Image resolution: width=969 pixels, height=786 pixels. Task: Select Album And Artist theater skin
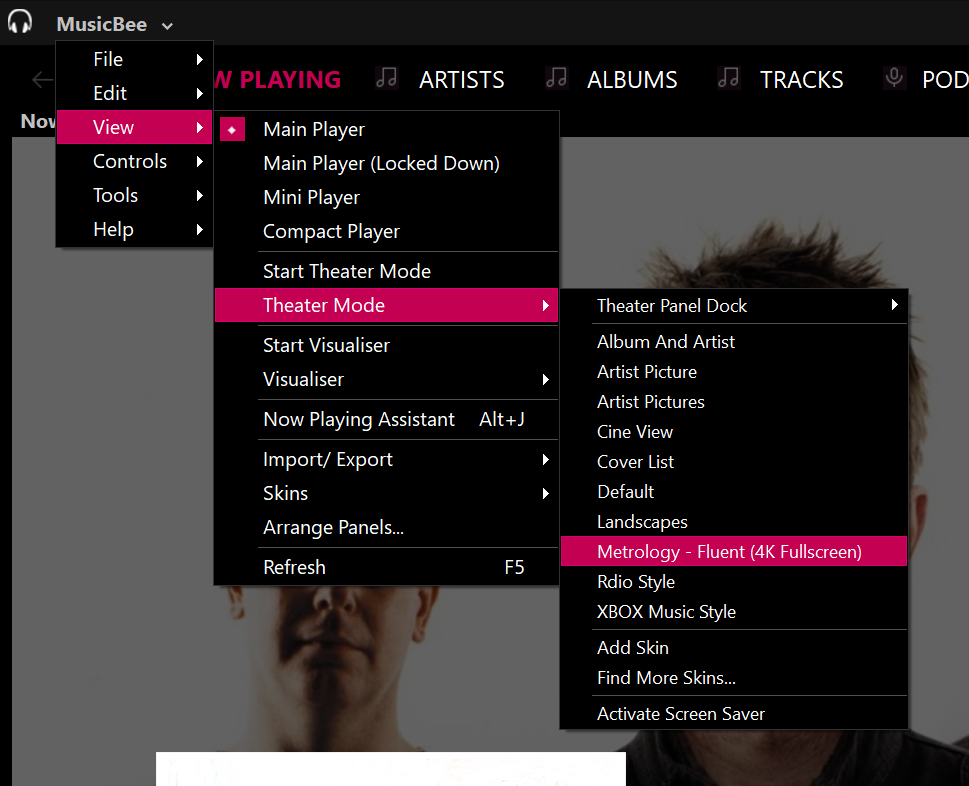point(734,342)
